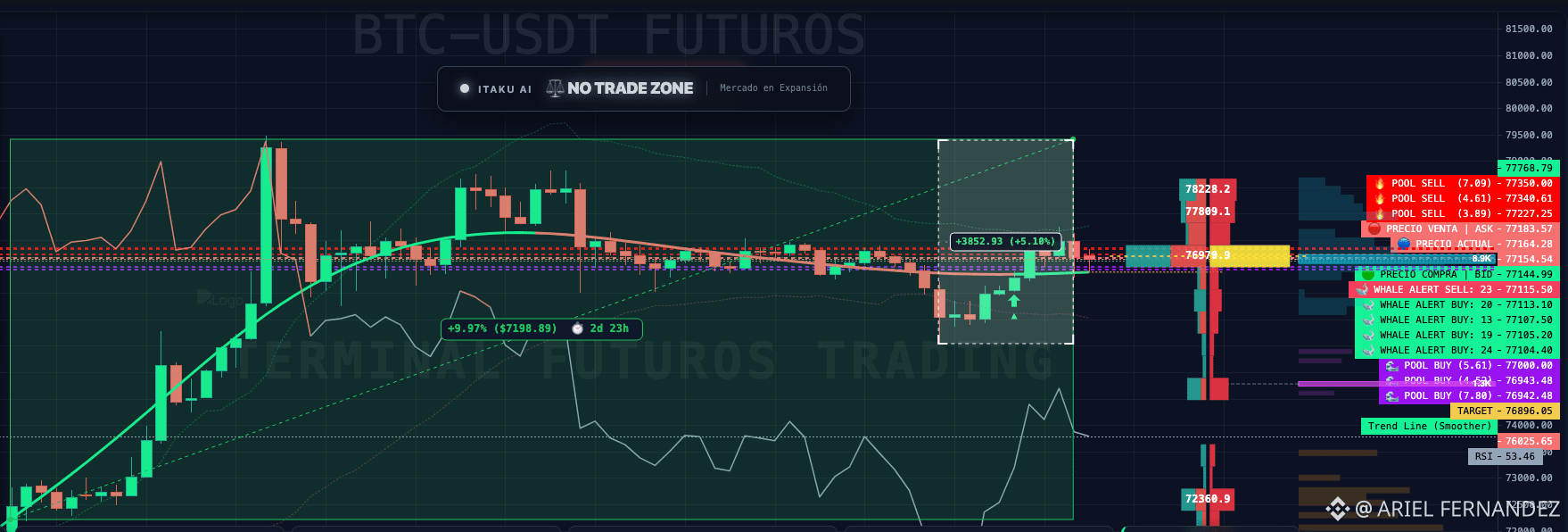
Task: Click the 77809.1 profile level label
Action: click(1208, 212)
